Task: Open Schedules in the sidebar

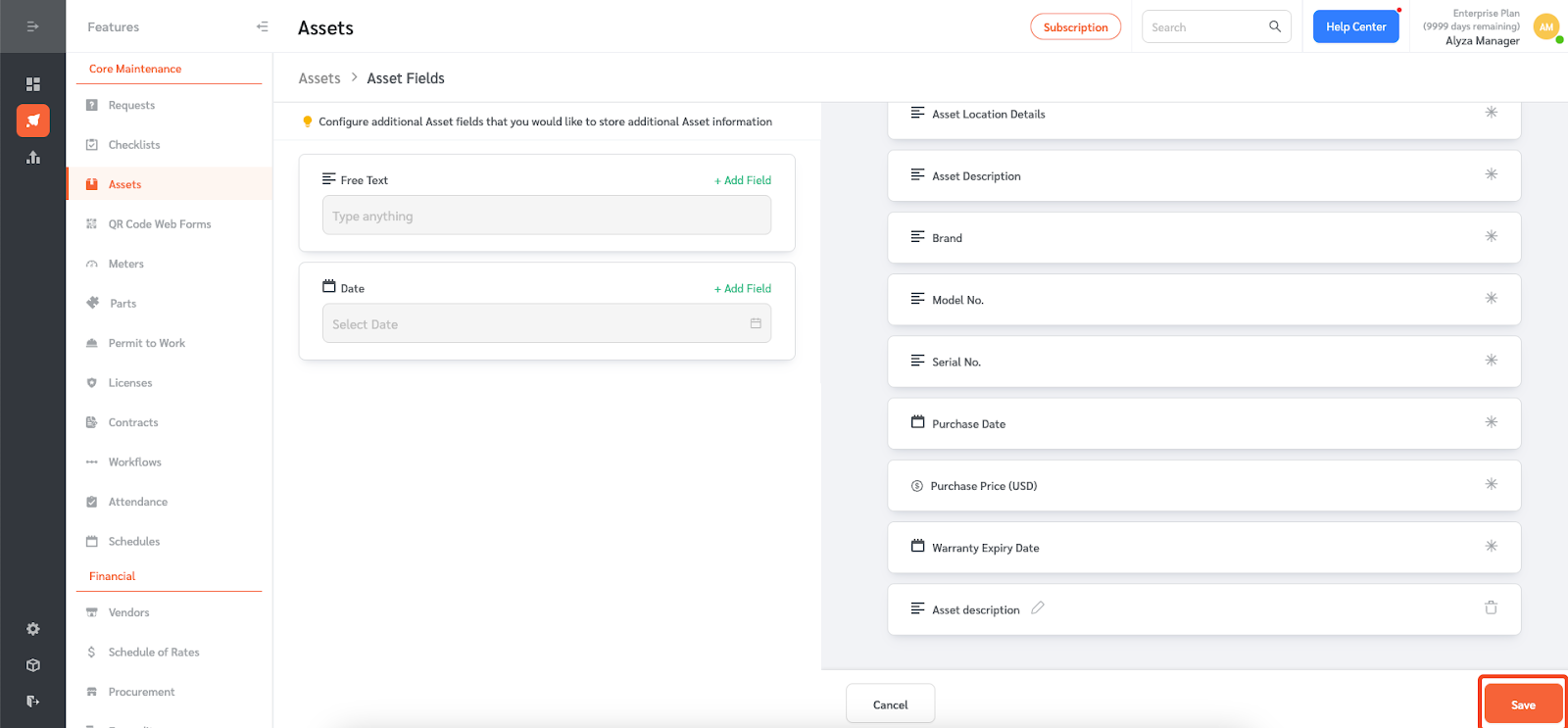Action: tap(134, 542)
